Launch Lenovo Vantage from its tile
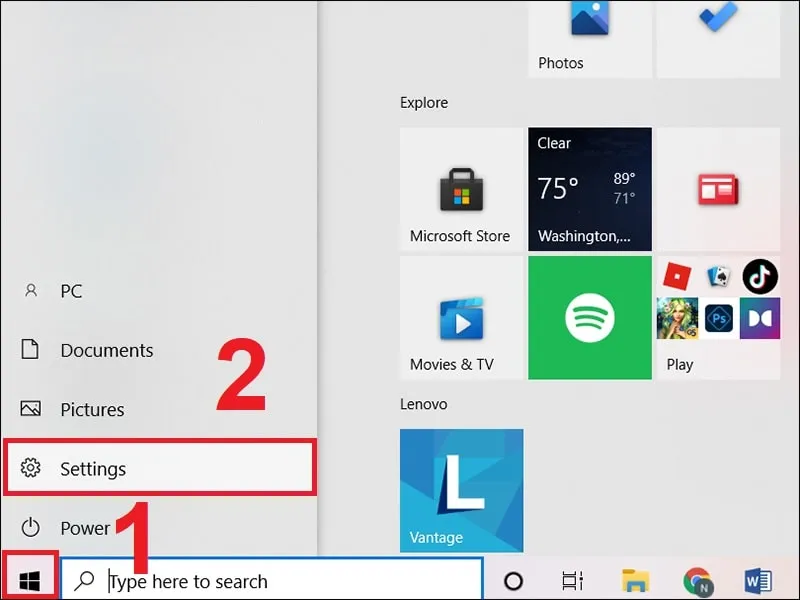800x600 pixels. pyautogui.click(x=461, y=490)
